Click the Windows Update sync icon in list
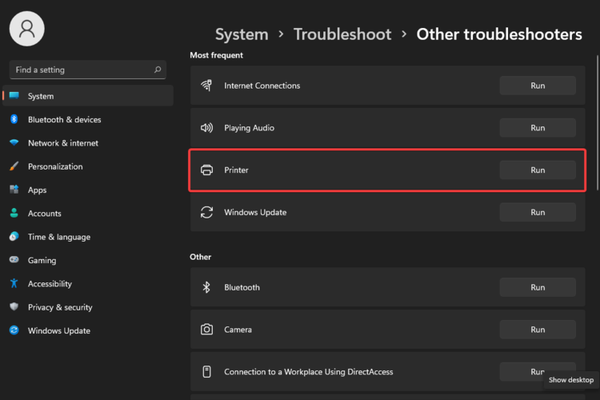The width and height of the screenshot is (600, 400). [207, 212]
